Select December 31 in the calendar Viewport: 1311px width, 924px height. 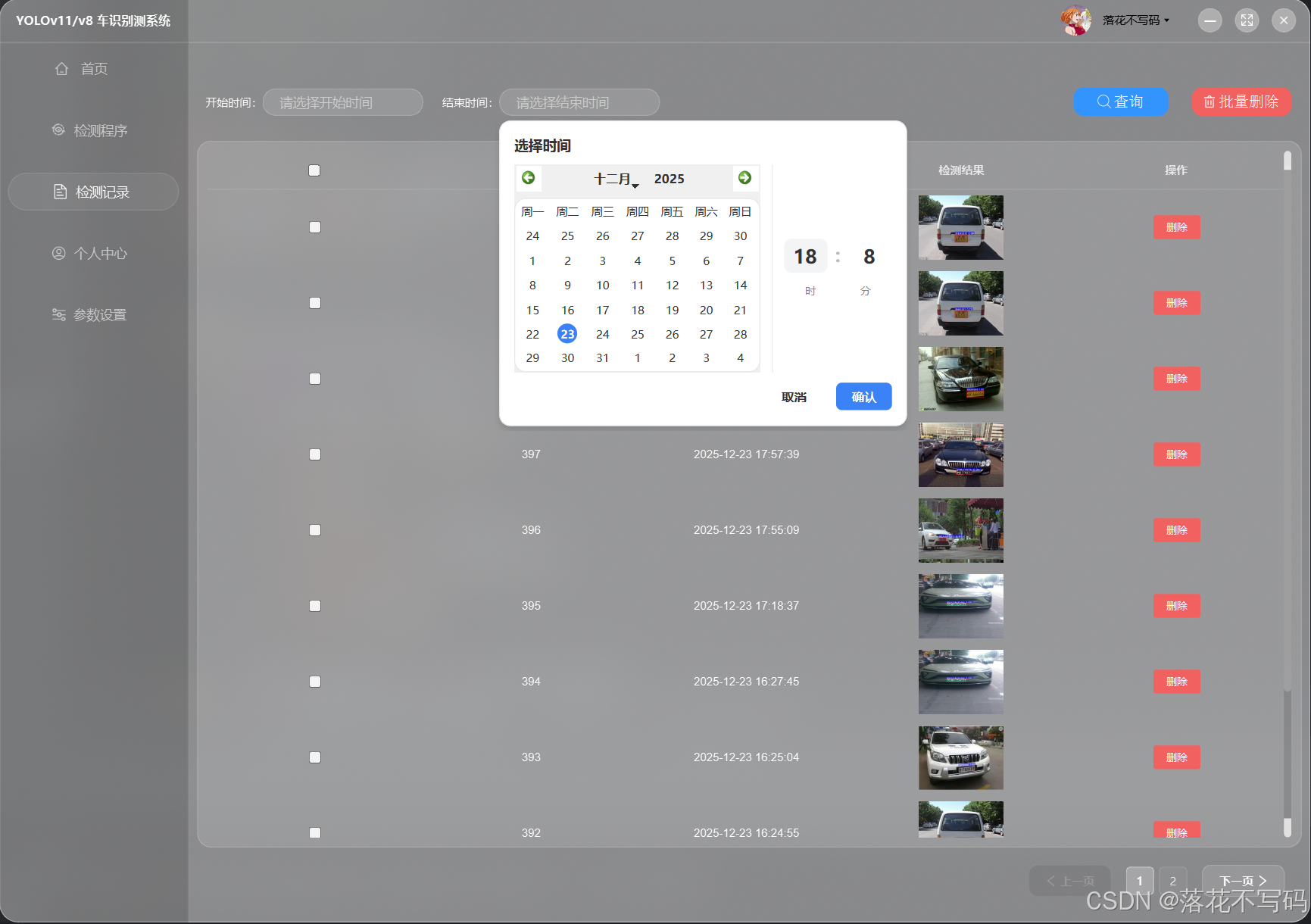(602, 358)
